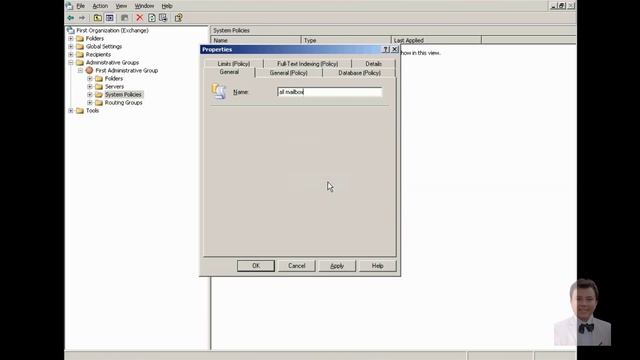Collapse the First Administrative Group node
This screenshot has width=640, height=360.
(x=80, y=71)
